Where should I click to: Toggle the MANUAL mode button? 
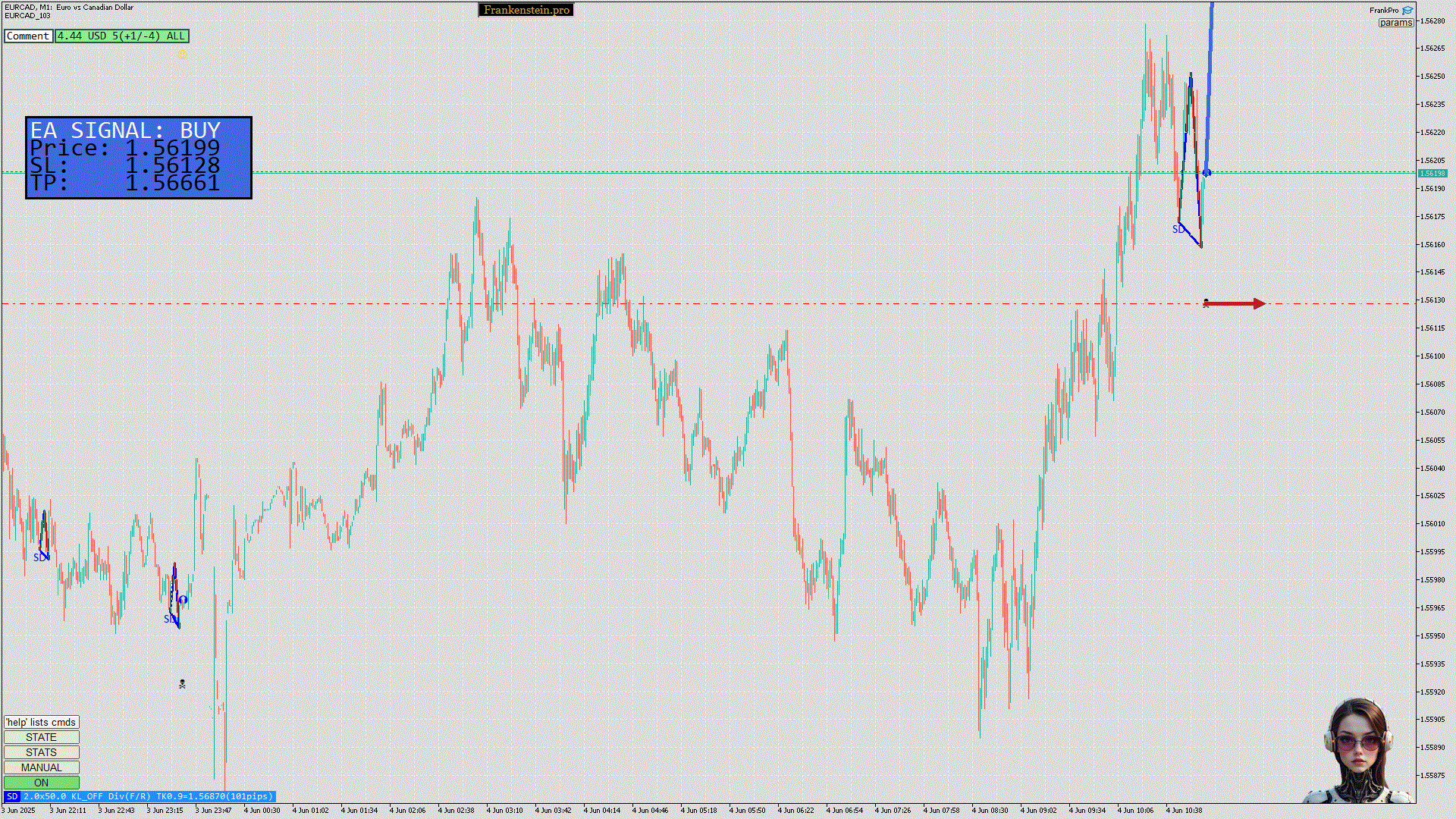click(41, 767)
